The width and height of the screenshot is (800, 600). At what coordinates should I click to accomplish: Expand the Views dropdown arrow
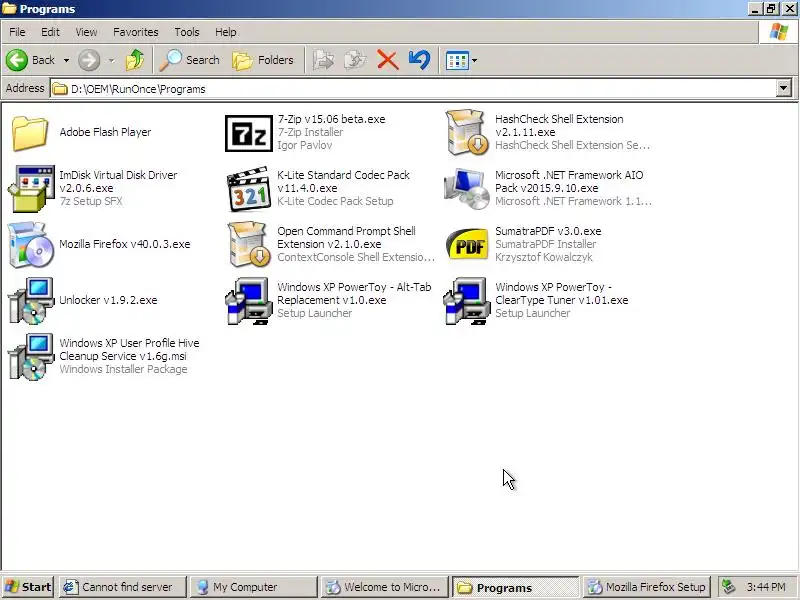point(474,61)
